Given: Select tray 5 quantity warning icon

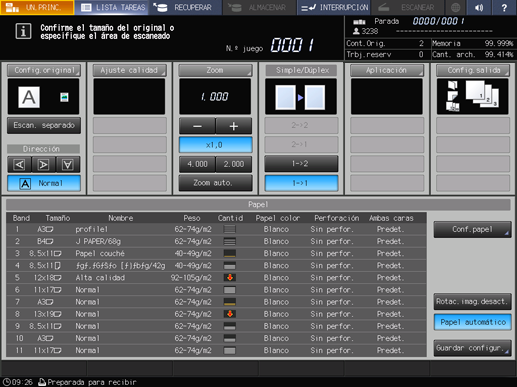Looking at the screenshot, I should 230,277.
